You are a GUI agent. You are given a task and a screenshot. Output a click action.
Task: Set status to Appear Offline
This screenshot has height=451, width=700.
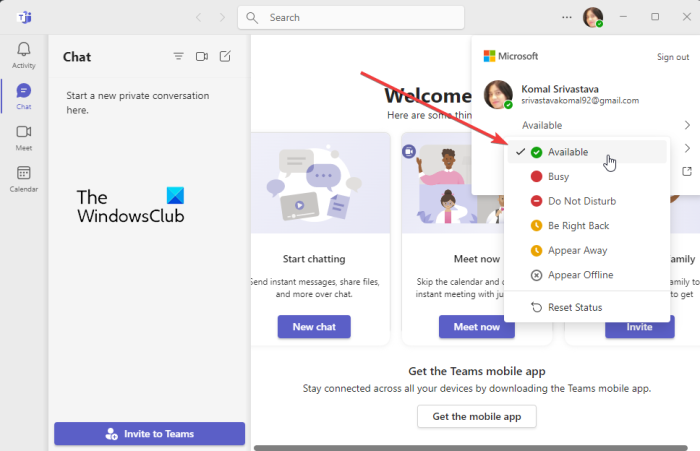click(x=587, y=275)
